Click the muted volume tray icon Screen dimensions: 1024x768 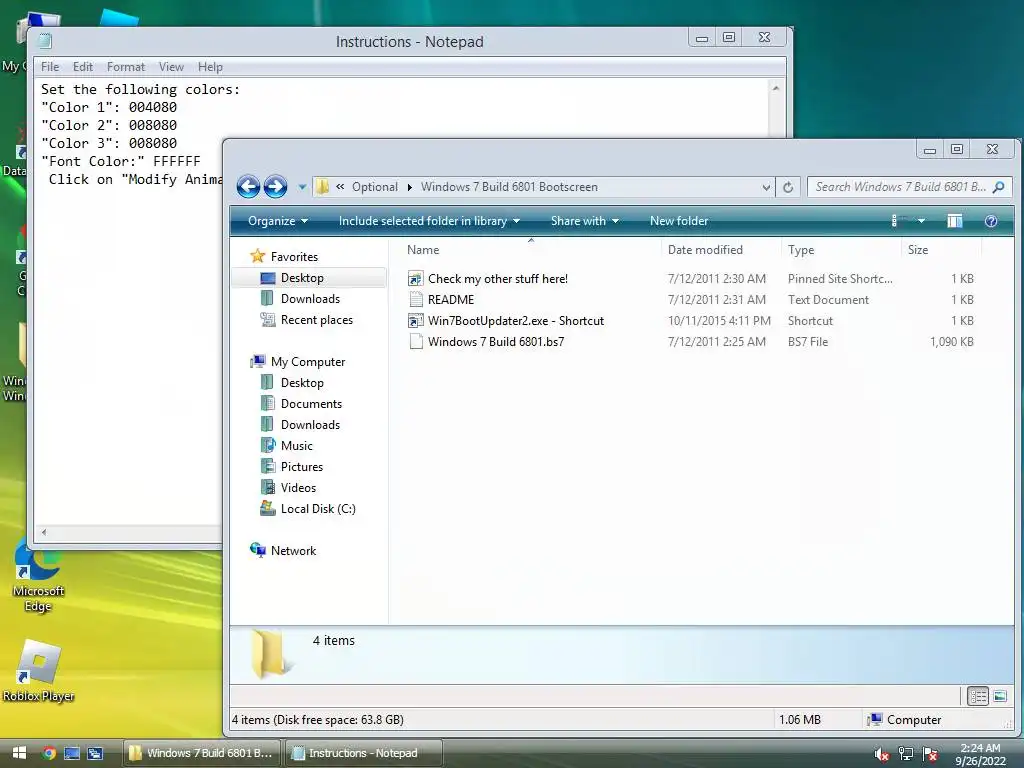click(x=881, y=754)
